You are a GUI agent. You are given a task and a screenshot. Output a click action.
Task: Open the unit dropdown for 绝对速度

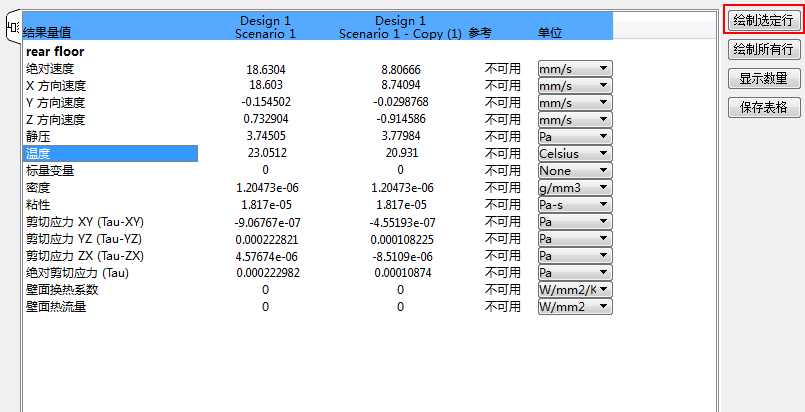click(x=575, y=68)
